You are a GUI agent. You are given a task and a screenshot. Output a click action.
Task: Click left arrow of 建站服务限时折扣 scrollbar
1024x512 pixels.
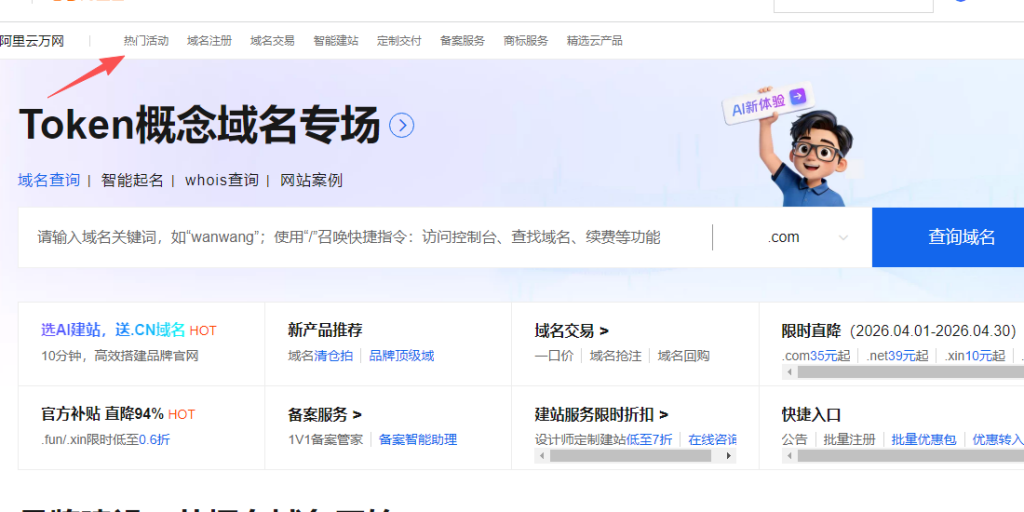pyautogui.click(x=542, y=456)
